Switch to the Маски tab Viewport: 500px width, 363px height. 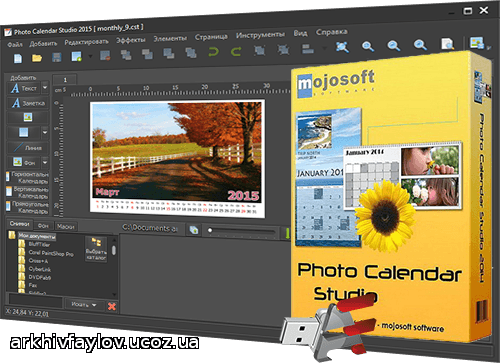(x=66, y=226)
